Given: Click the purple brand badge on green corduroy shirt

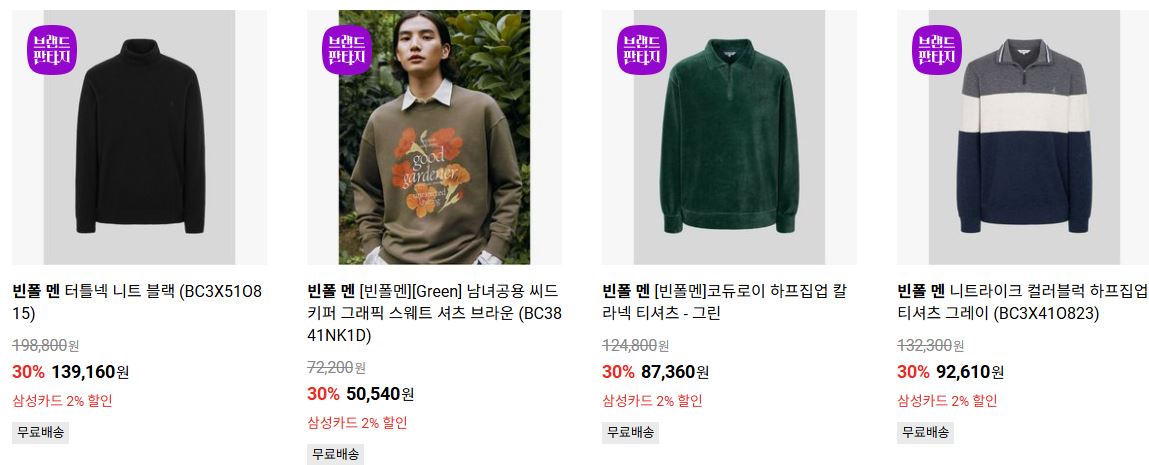Looking at the screenshot, I should coord(642,50).
